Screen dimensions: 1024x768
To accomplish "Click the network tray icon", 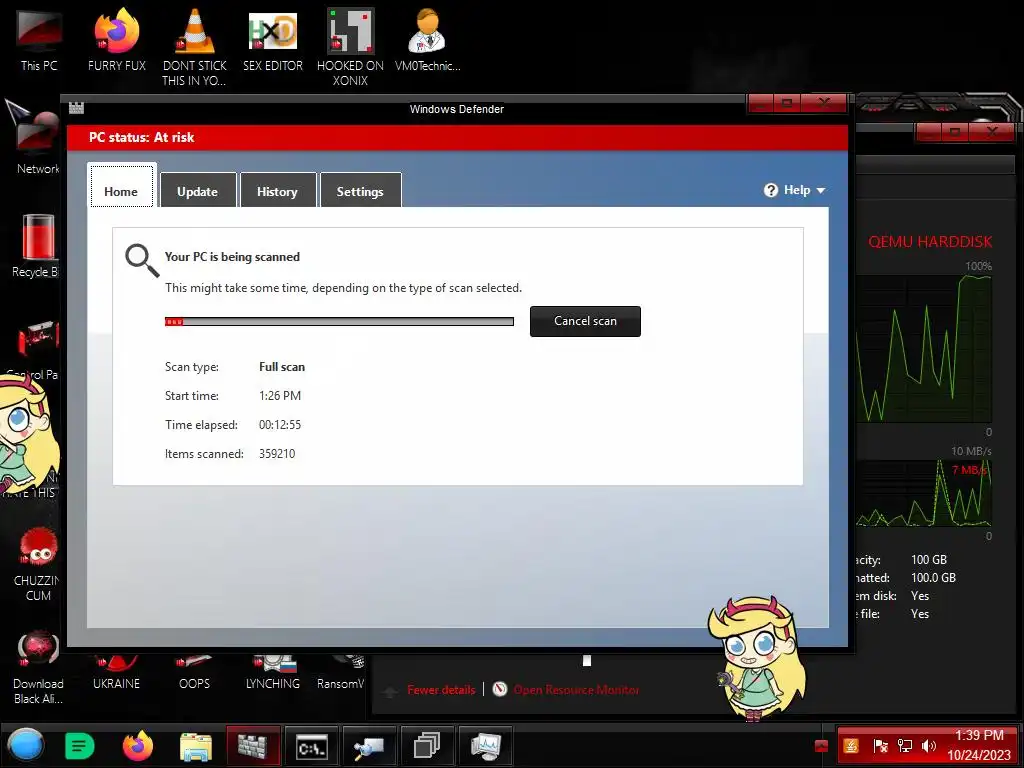I will (904, 746).
